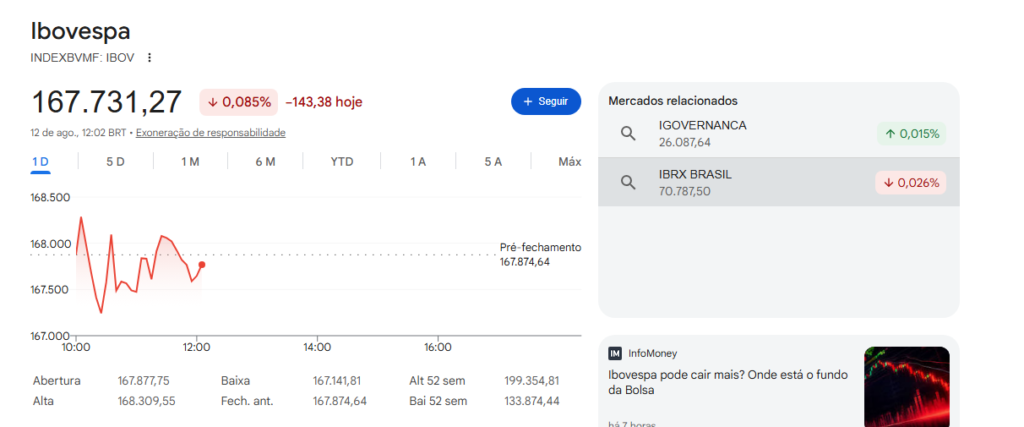Viewport: 1024px width, 427px height.
Task: Click the Alt 52 sem value 199.354,81
Action: [532, 381]
